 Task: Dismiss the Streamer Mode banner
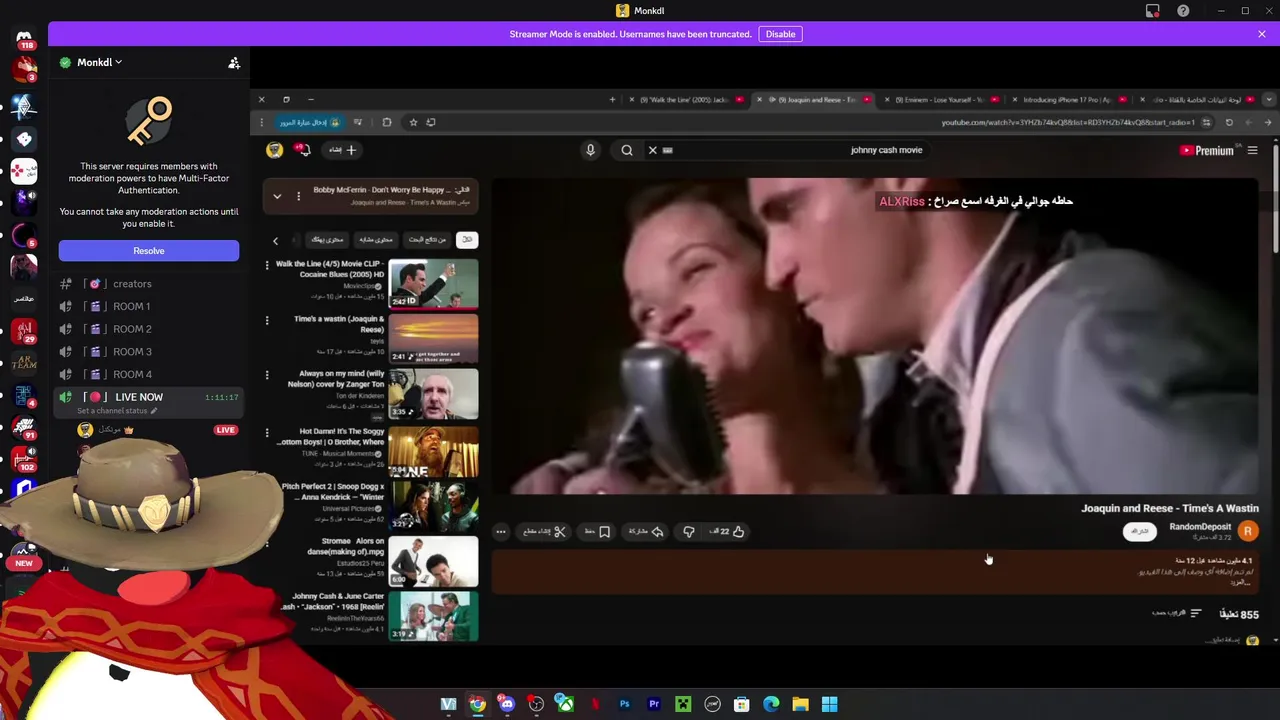1262,34
